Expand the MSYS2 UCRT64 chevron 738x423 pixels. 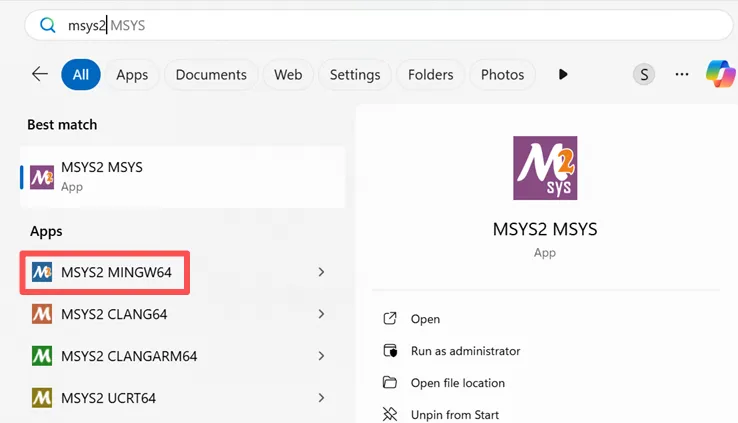(321, 398)
